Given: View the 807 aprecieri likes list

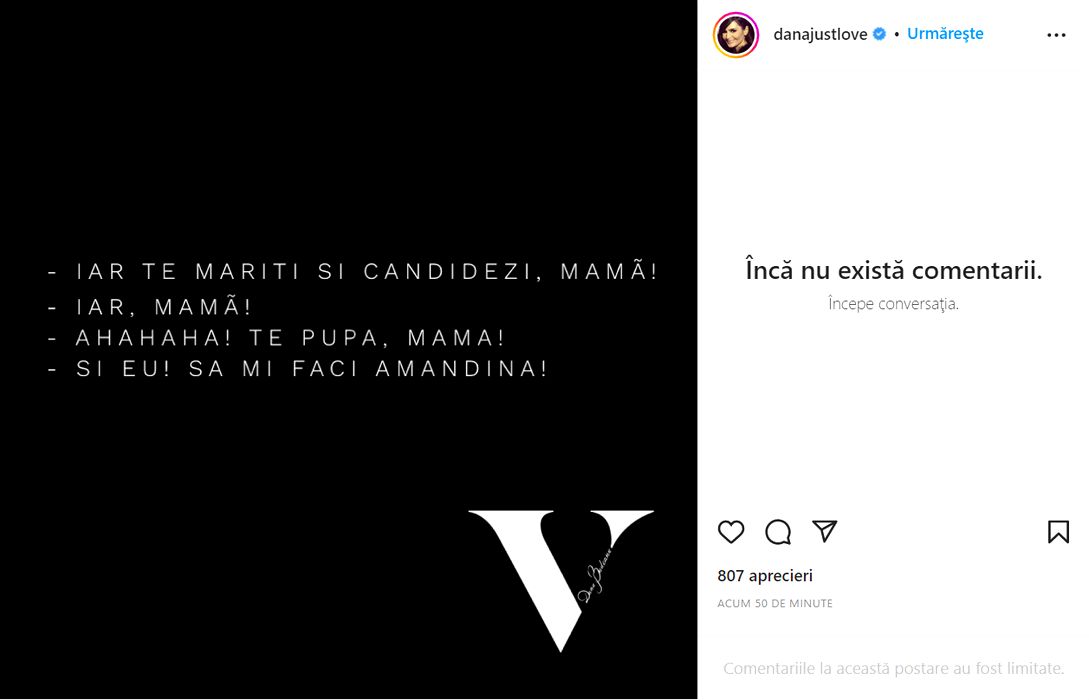Looking at the screenshot, I should click(765, 576).
